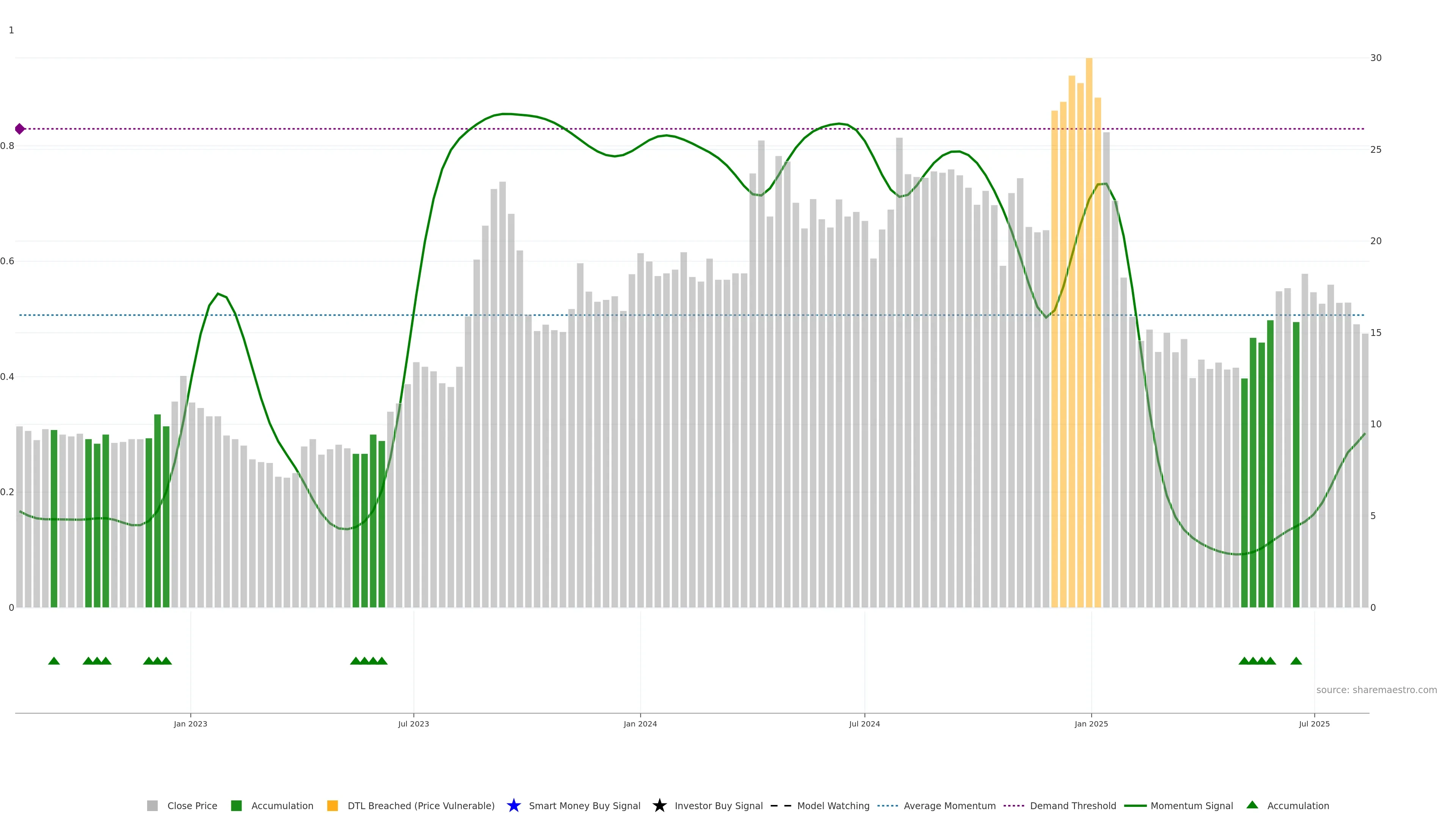Click the Jan 2024 axis label
Image resolution: width=1456 pixels, height=819 pixels.
(640, 723)
